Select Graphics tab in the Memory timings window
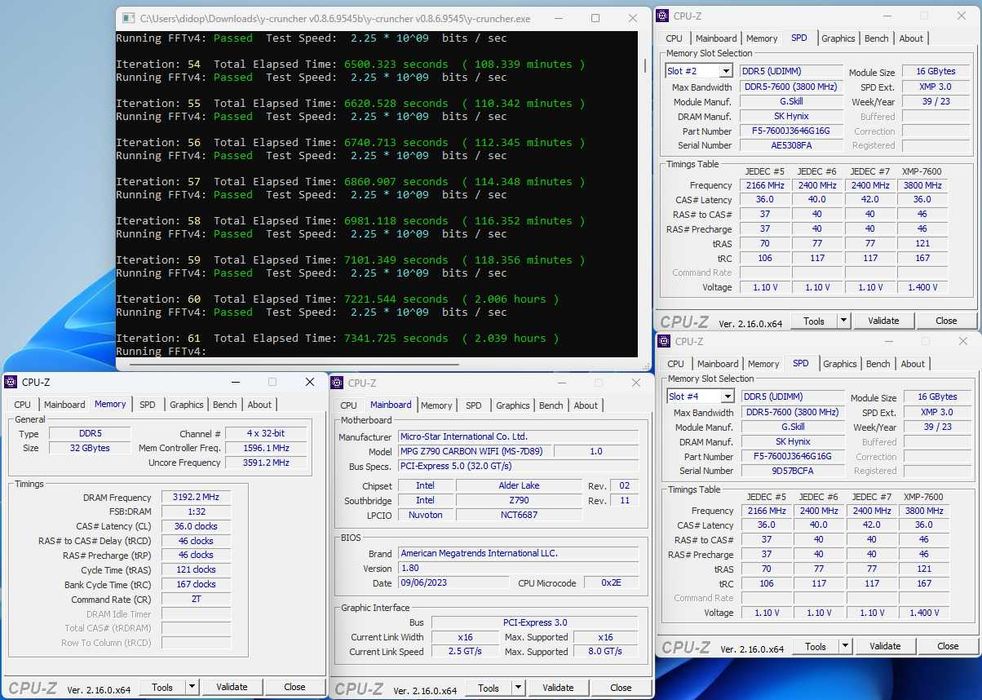The width and height of the screenshot is (982, 700). click(x=186, y=405)
